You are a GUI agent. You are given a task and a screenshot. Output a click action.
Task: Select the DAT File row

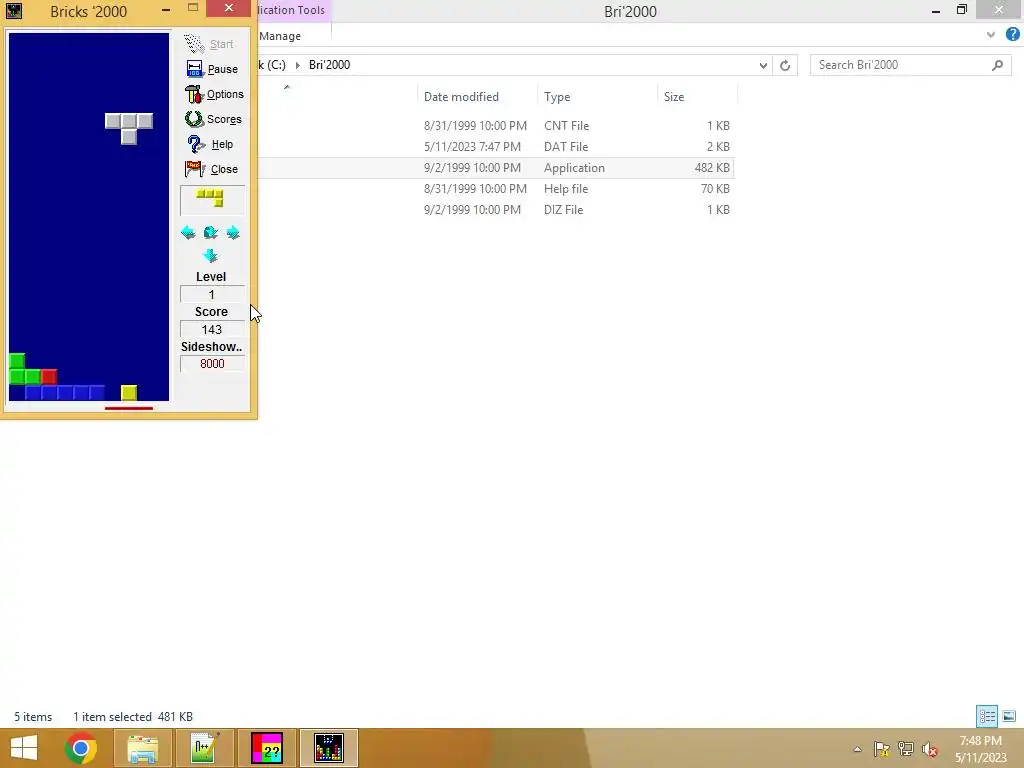tap(496, 146)
